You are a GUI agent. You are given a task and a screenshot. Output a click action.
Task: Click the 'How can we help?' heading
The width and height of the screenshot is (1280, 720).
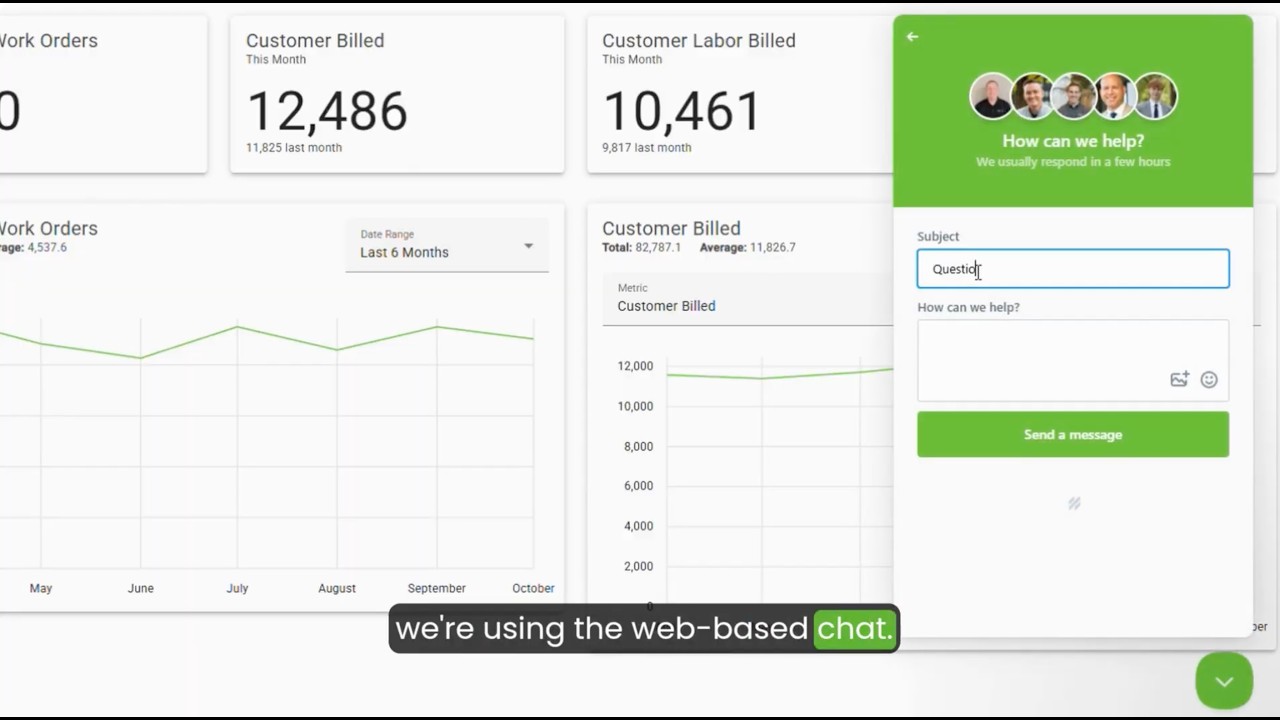point(1073,141)
